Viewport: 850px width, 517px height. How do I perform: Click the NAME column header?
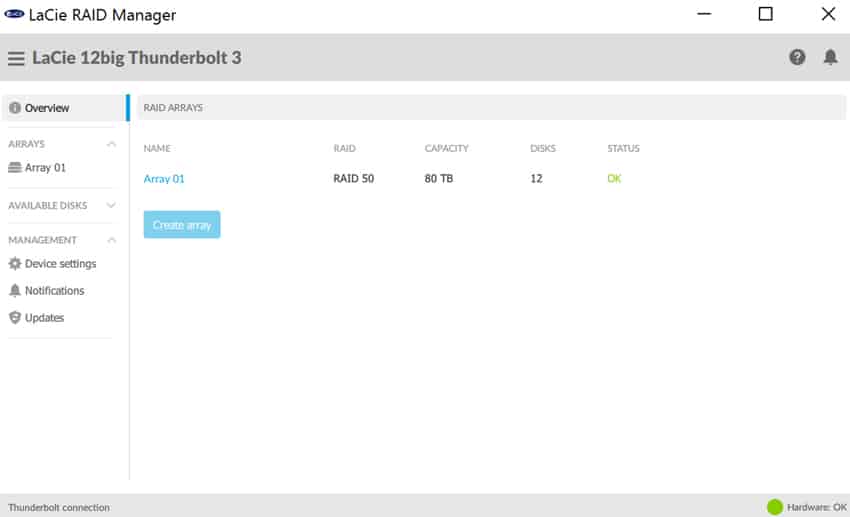157,148
